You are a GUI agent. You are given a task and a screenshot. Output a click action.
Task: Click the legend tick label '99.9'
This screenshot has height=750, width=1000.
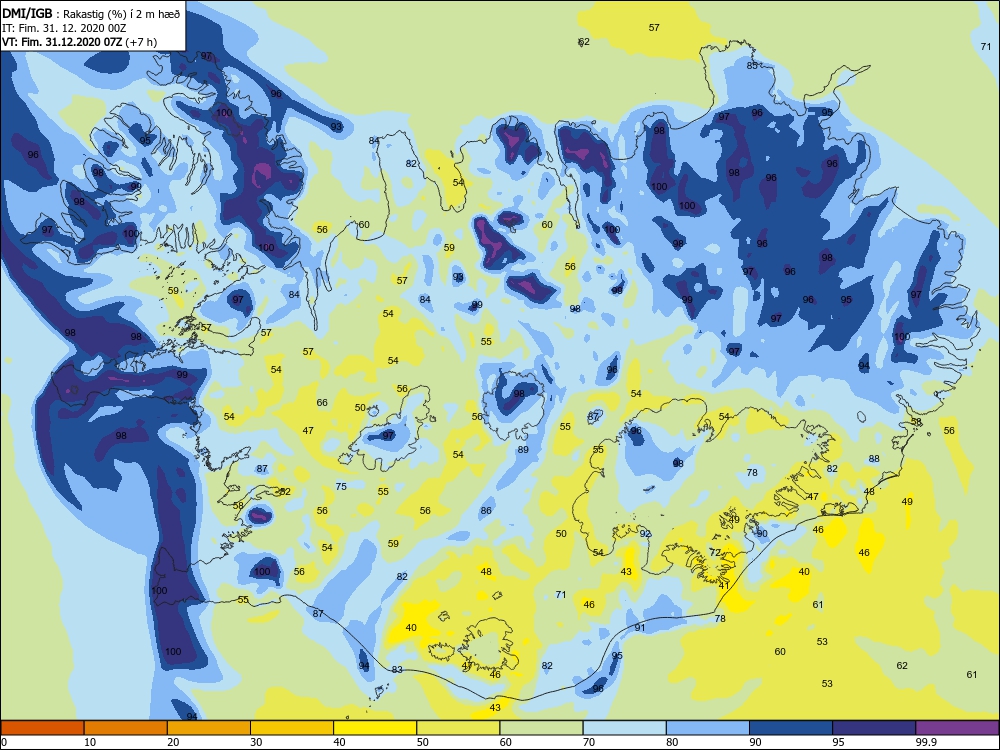[x=926, y=742]
